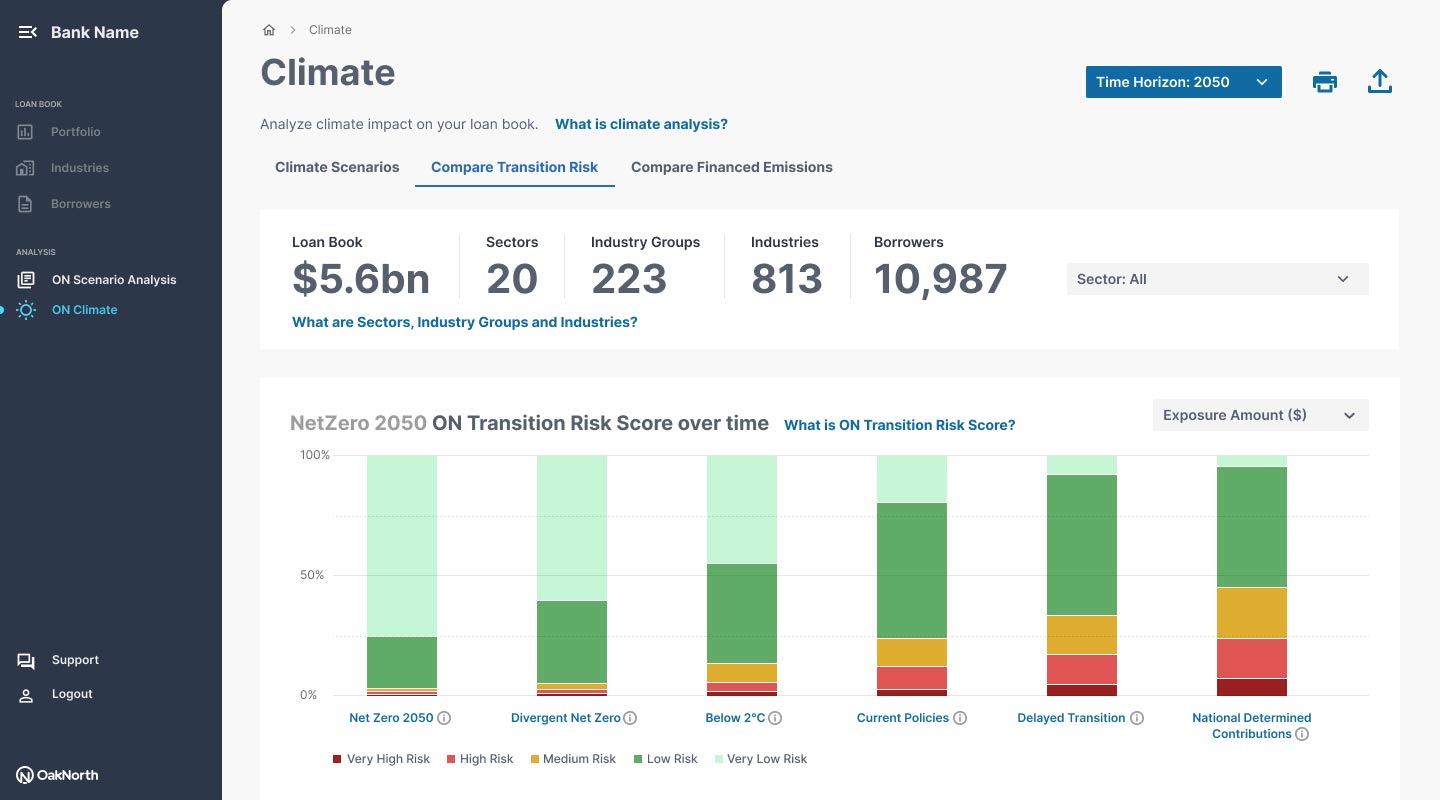Viewport: 1440px width, 800px height.
Task: Show info for Current Policies scenario
Action: click(x=960, y=718)
